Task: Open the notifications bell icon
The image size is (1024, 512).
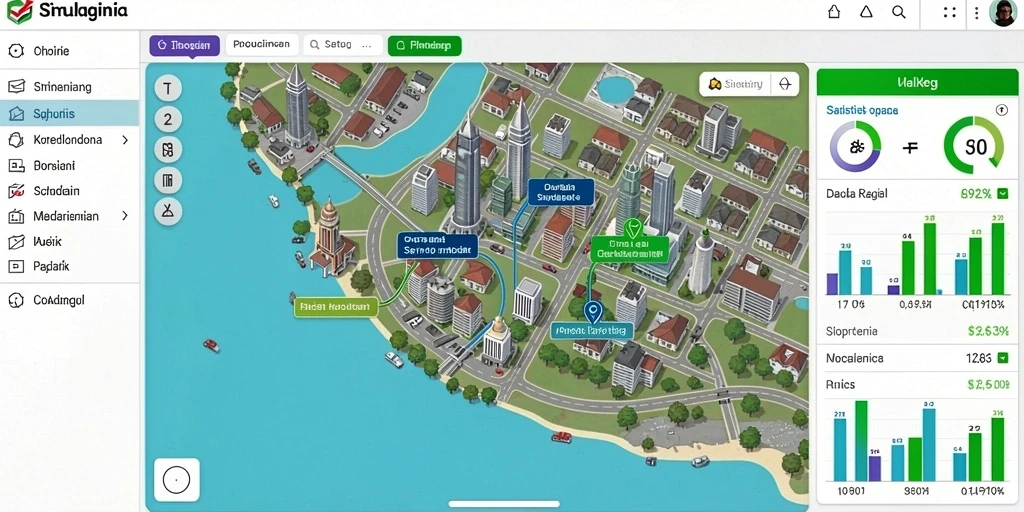Action: click(866, 12)
